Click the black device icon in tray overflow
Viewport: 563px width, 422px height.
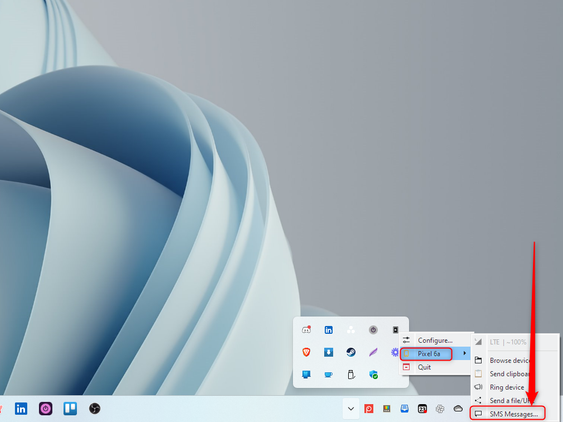[x=395, y=330]
